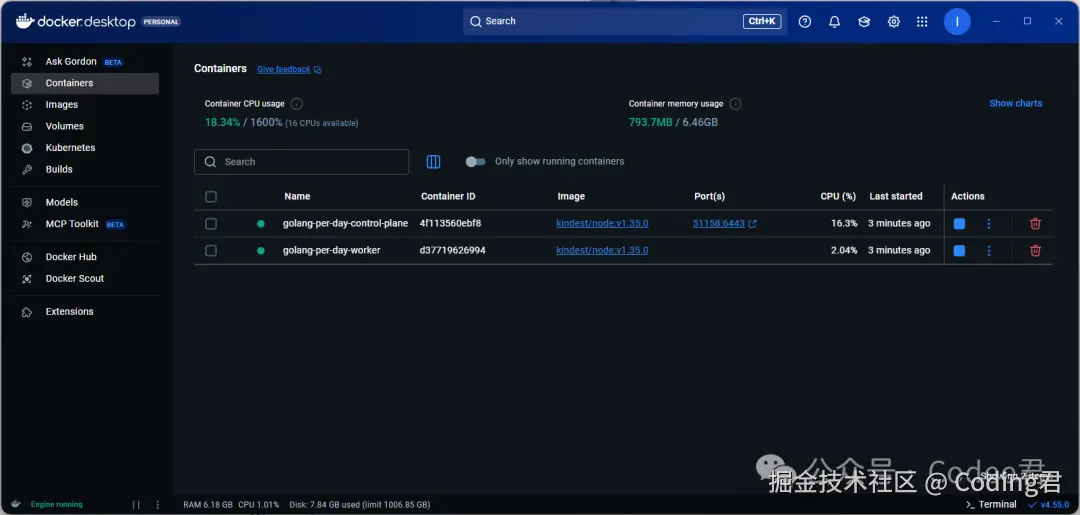This screenshot has width=1080, height=515.
Task: Click container ID d37719626994
Action: [453, 250]
